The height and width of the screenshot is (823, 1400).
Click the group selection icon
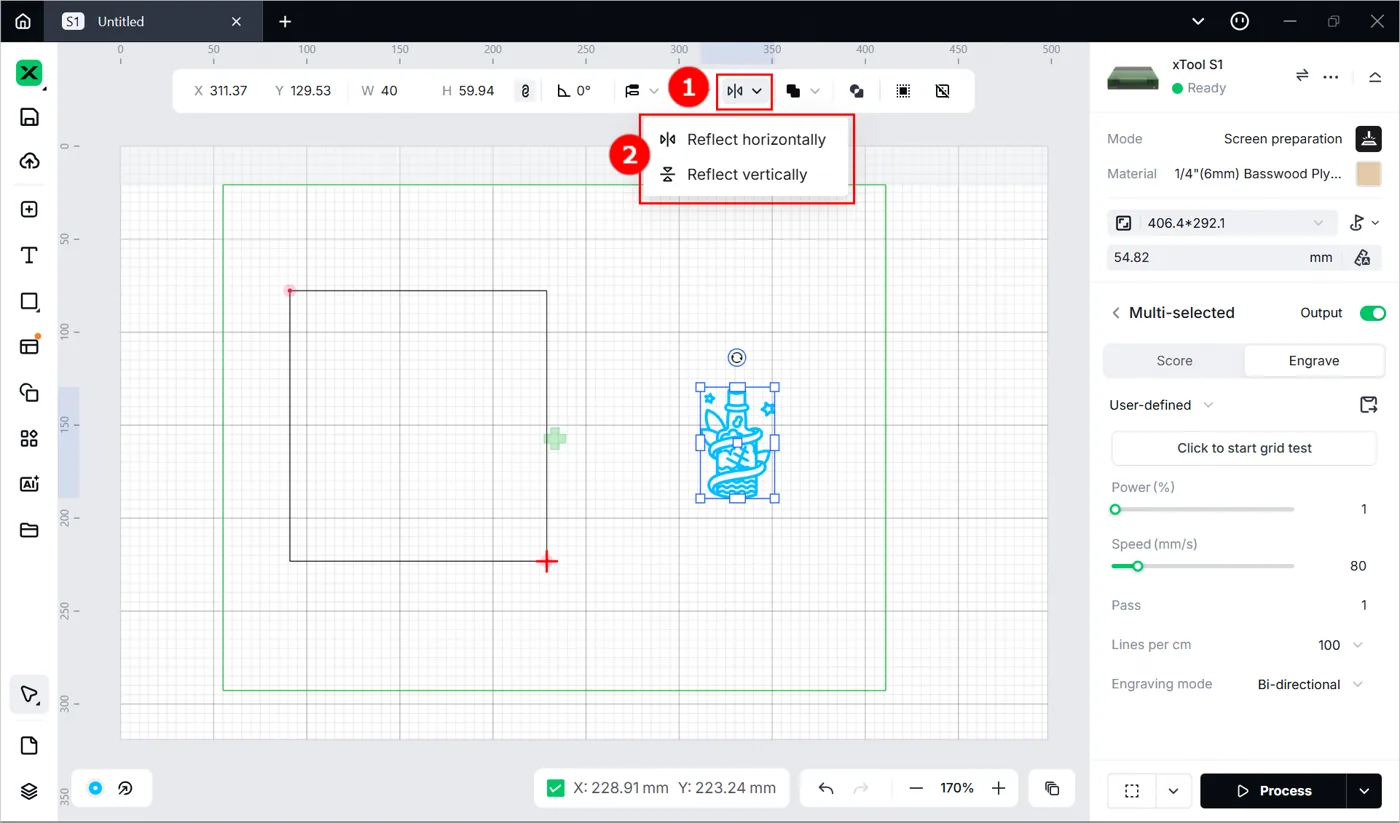[903, 91]
